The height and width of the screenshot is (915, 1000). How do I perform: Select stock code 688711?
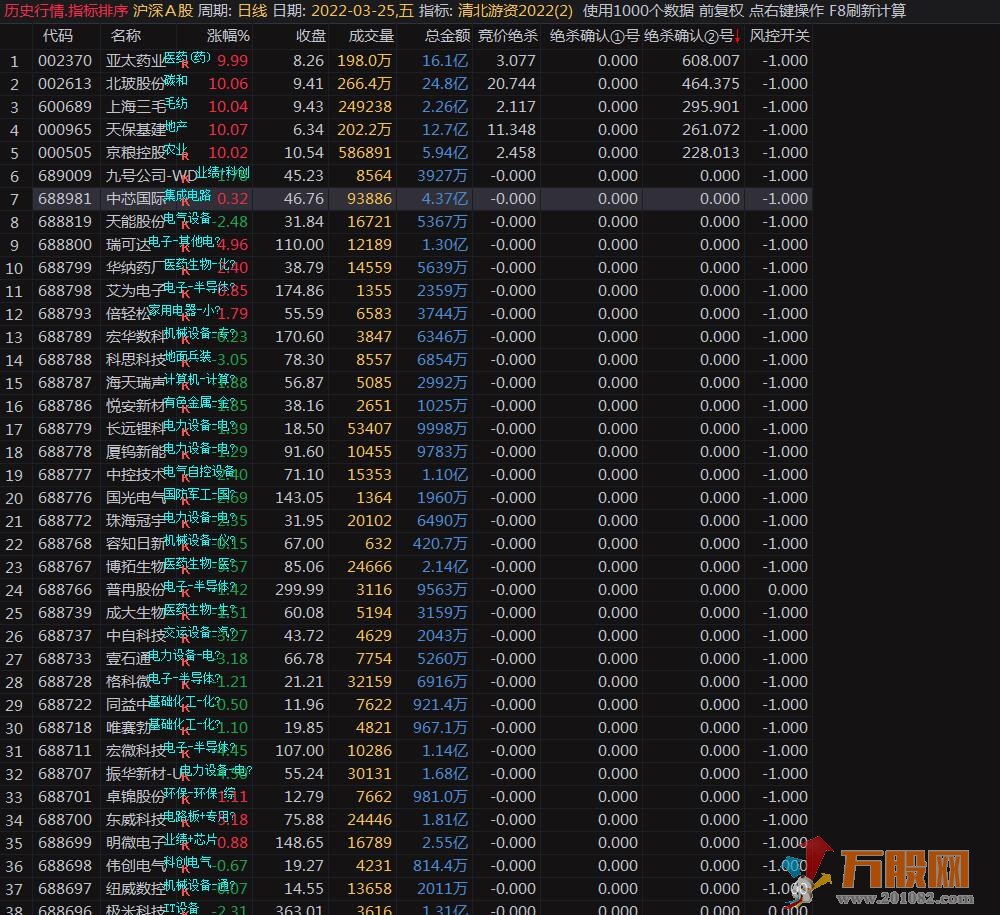click(x=65, y=750)
